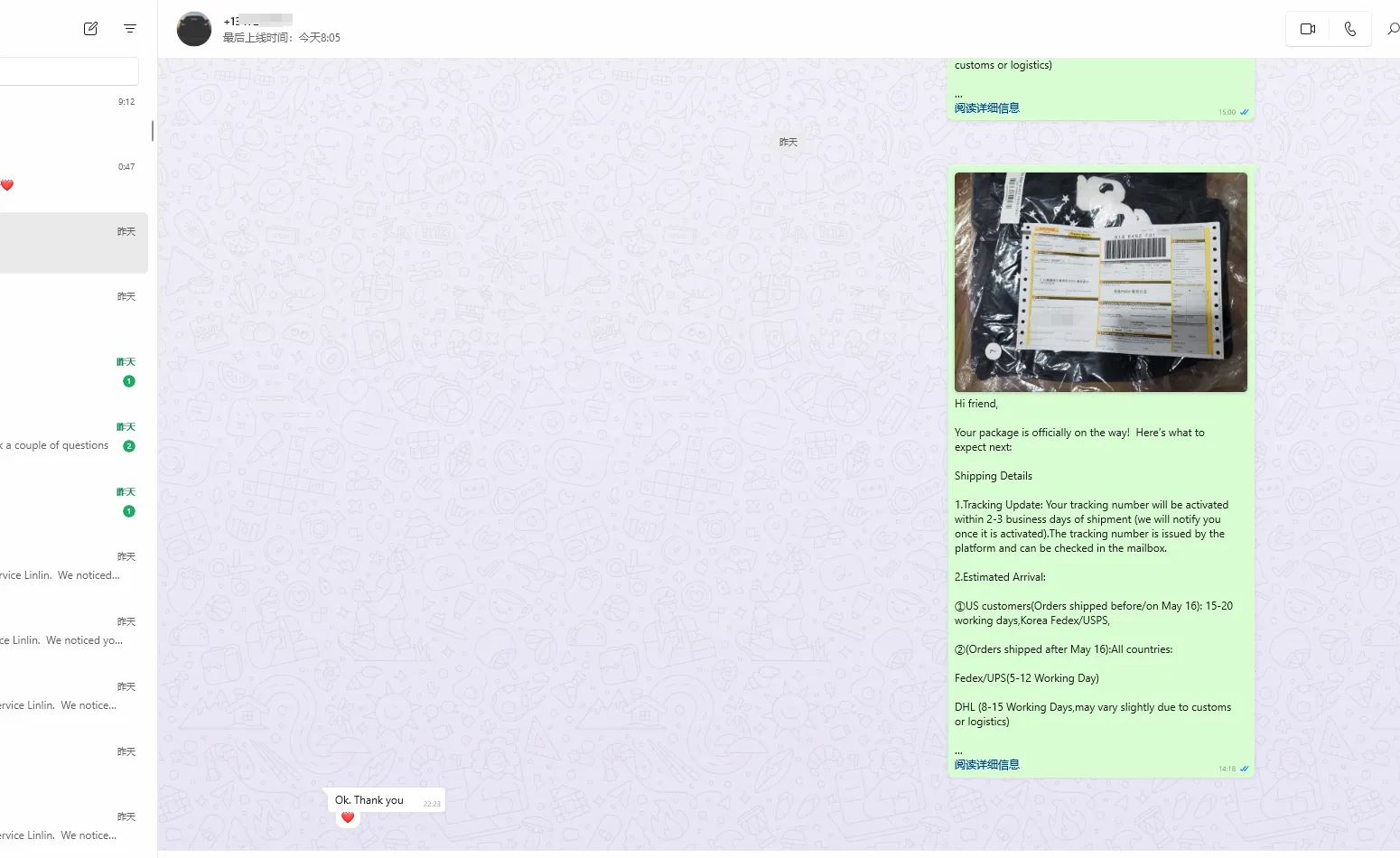The height and width of the screenshot is (858, 1400).
Task: Click the "Shipping Details" heading text
Action: [x=993, y=476]
